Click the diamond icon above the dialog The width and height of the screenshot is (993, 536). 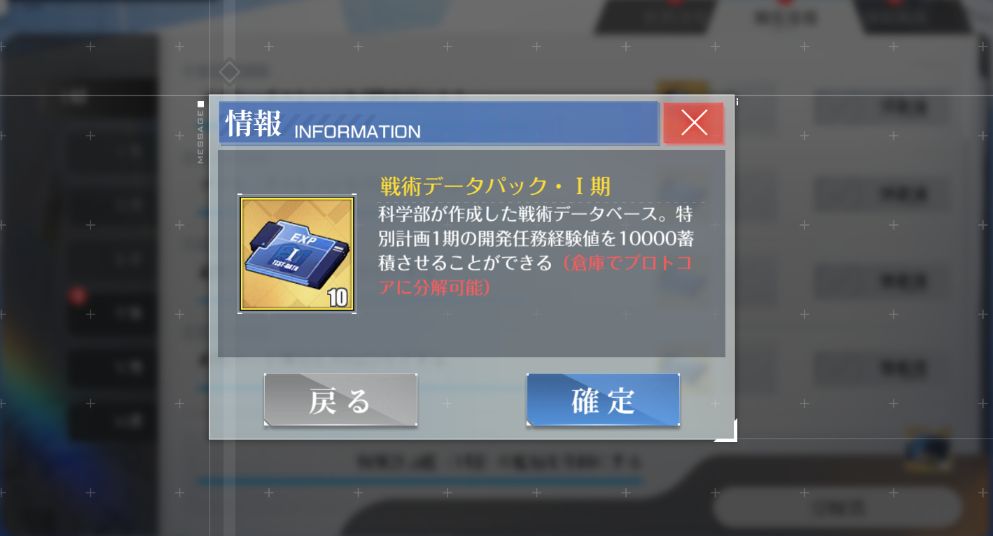pyautogui.click(x=229, y=72)
